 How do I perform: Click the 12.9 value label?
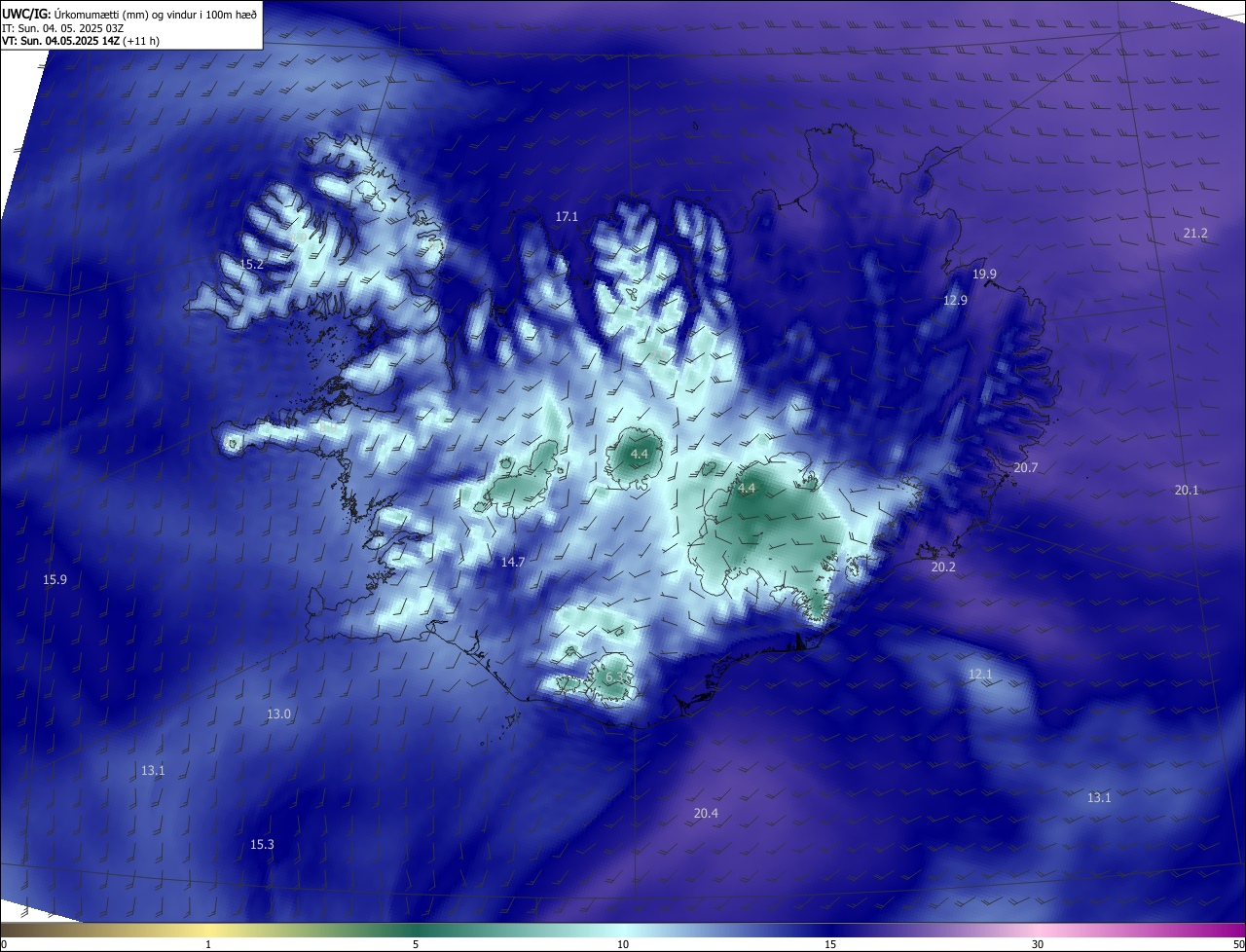pos(955,300)
